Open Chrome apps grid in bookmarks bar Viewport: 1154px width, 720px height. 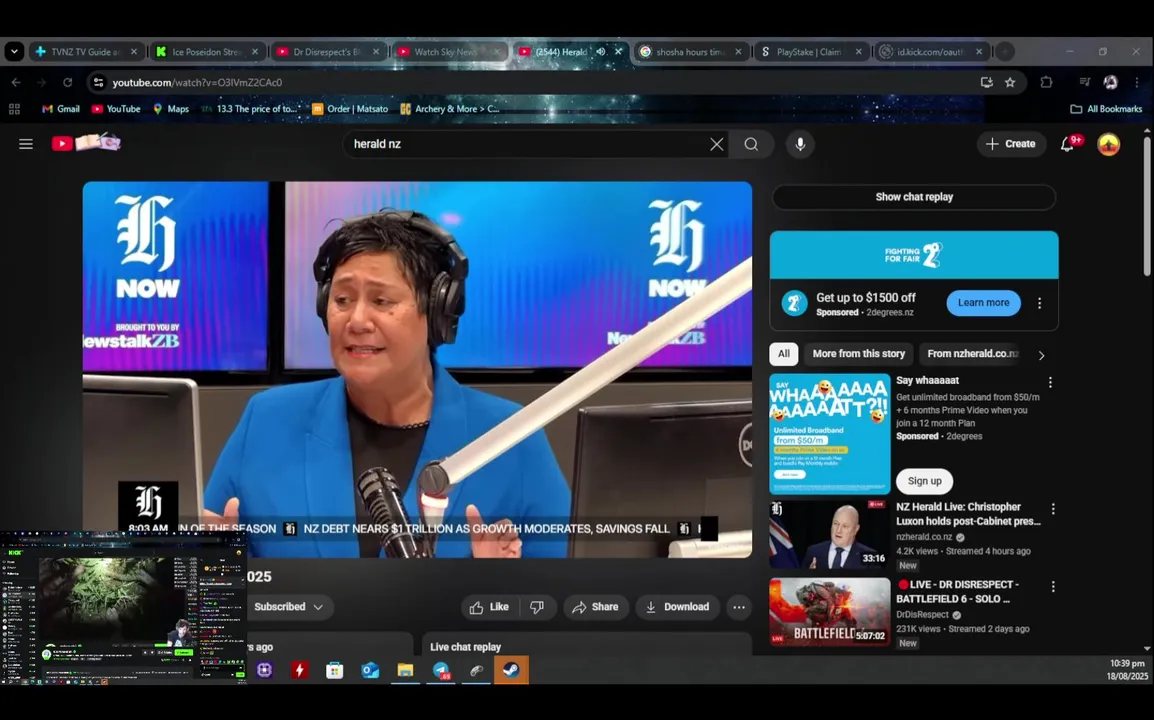[14, 109]
